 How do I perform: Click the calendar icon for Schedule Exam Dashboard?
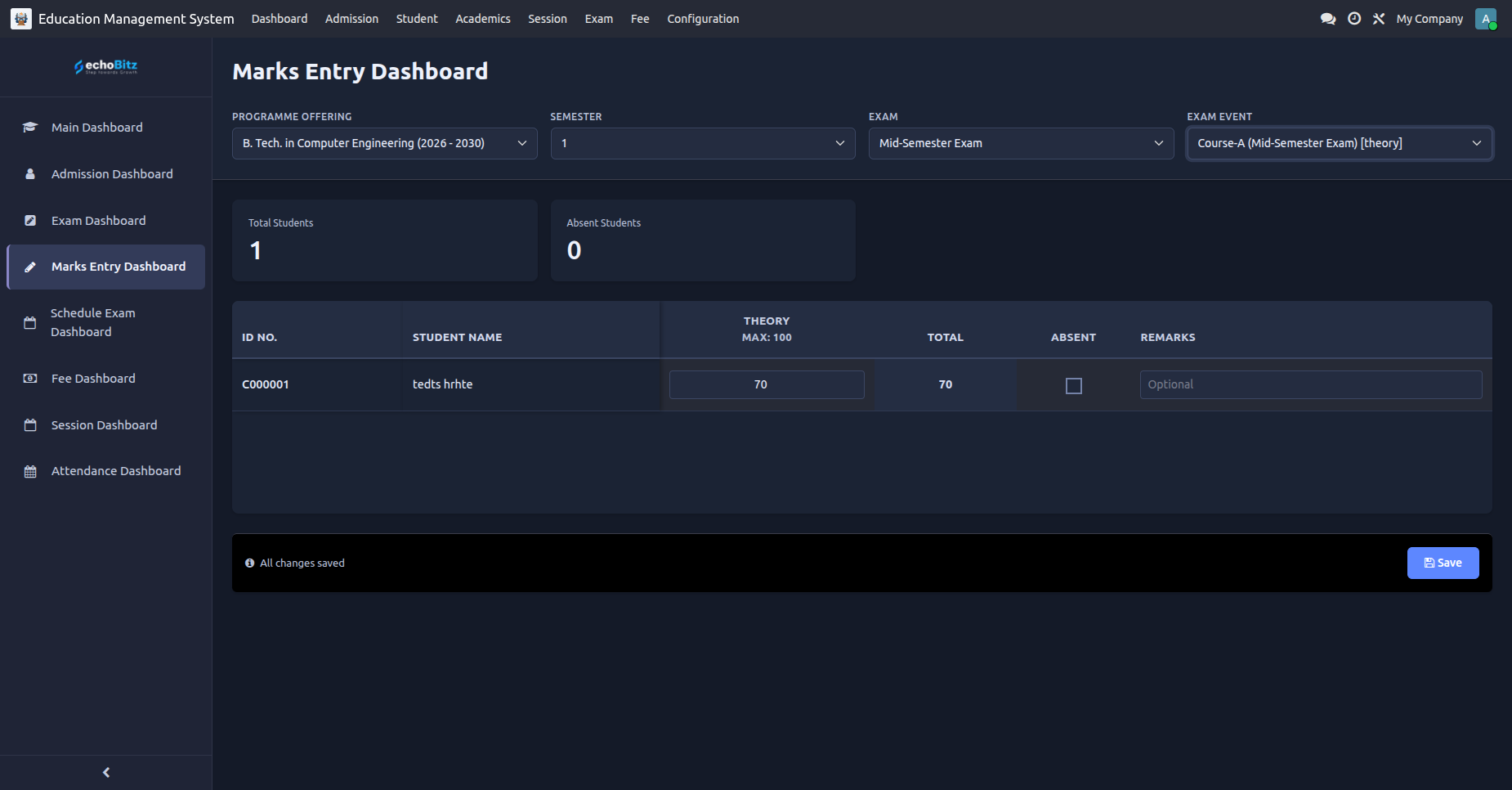coord(30,322)
